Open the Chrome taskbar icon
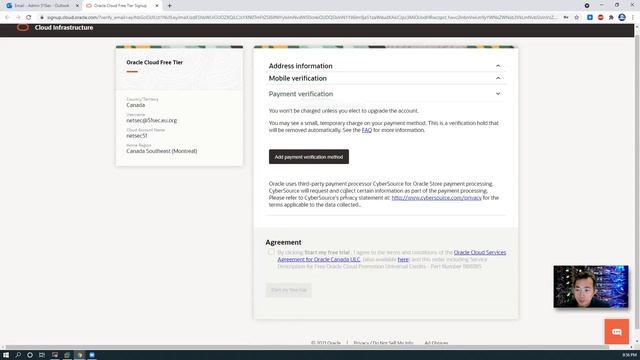Viewport: 640px width, 360px height. pos(80,355)
